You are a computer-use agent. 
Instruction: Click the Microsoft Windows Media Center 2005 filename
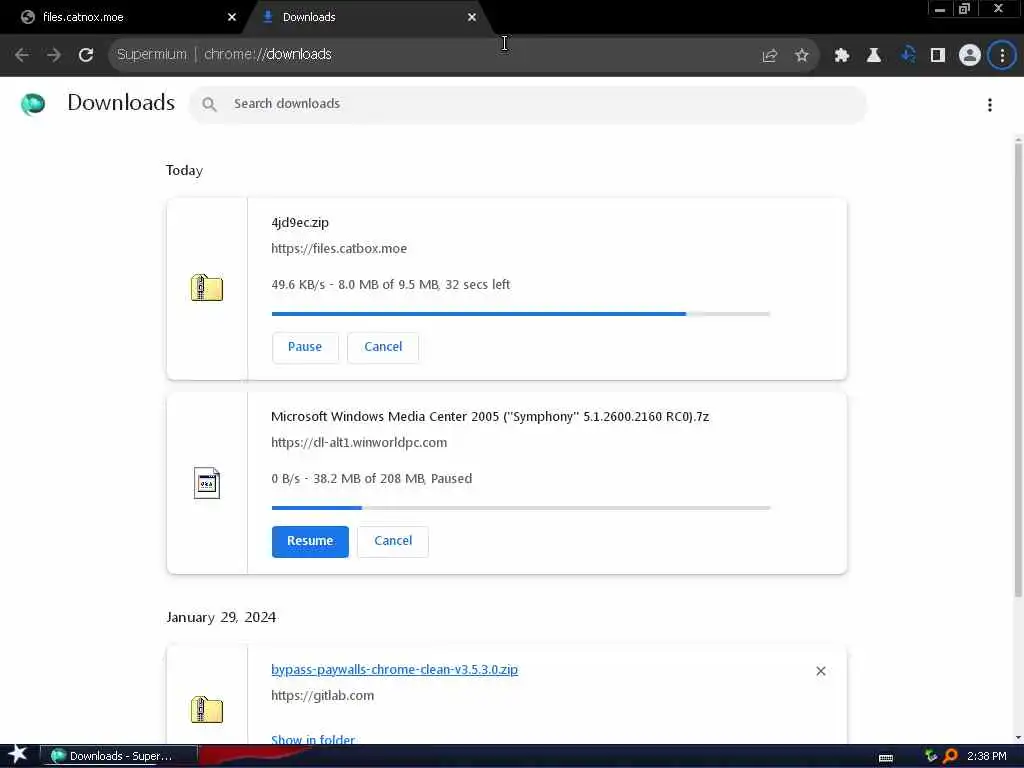click(490, 417)
